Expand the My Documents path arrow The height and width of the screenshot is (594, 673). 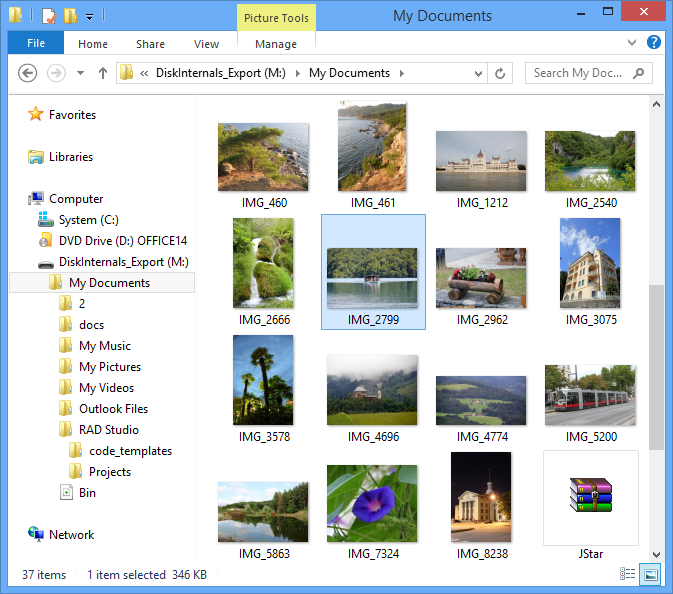pyautogui.click(x=401, y=73)
